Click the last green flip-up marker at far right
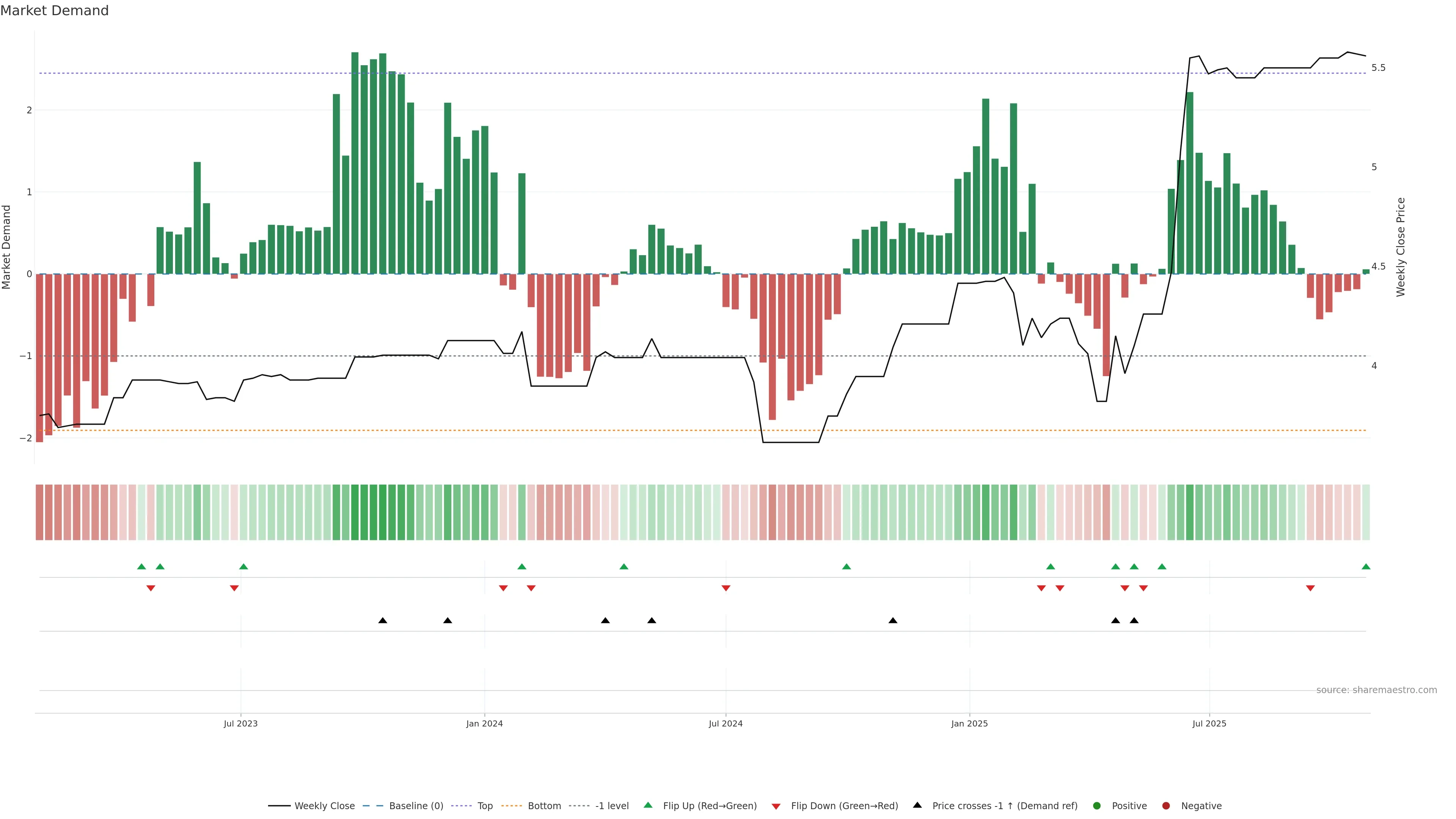Screen dimensions: 1456x819 (x=1365, y=566)
